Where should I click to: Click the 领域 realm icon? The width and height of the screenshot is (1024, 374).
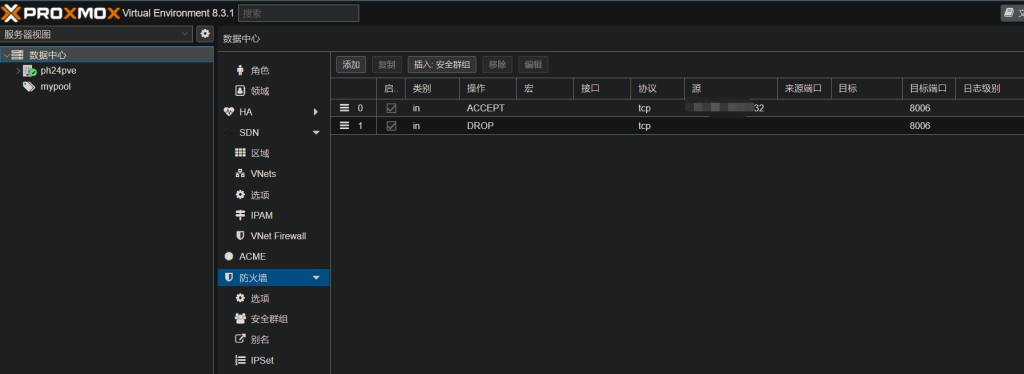tap(240, 91)
